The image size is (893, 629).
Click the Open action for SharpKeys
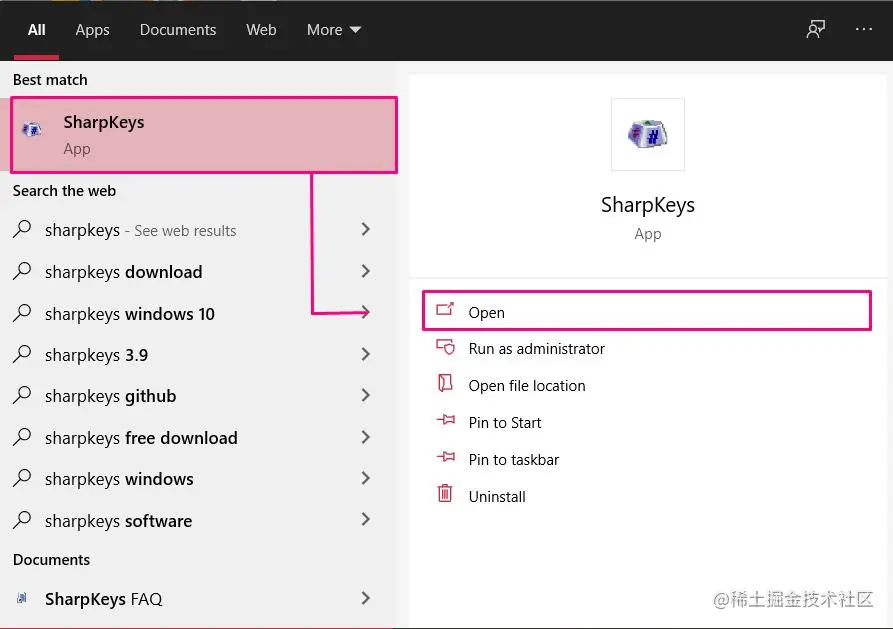[647, 311]
